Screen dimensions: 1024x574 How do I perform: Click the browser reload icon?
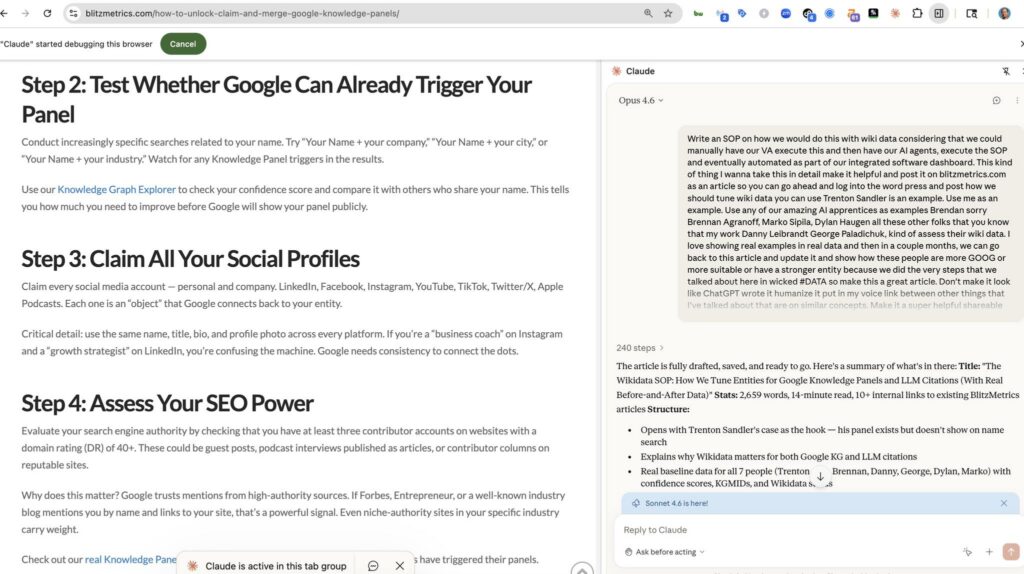[47, 14]
